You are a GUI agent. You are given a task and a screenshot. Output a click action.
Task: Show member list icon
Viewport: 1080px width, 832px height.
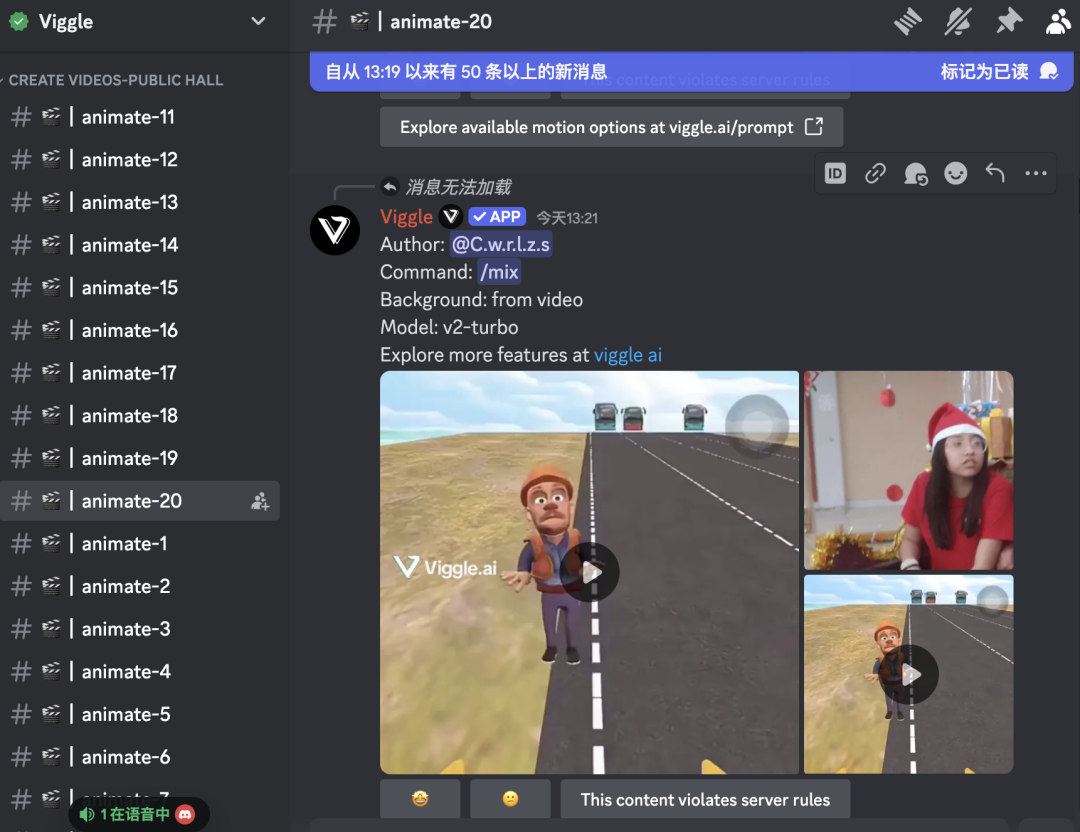[1058, 21]
